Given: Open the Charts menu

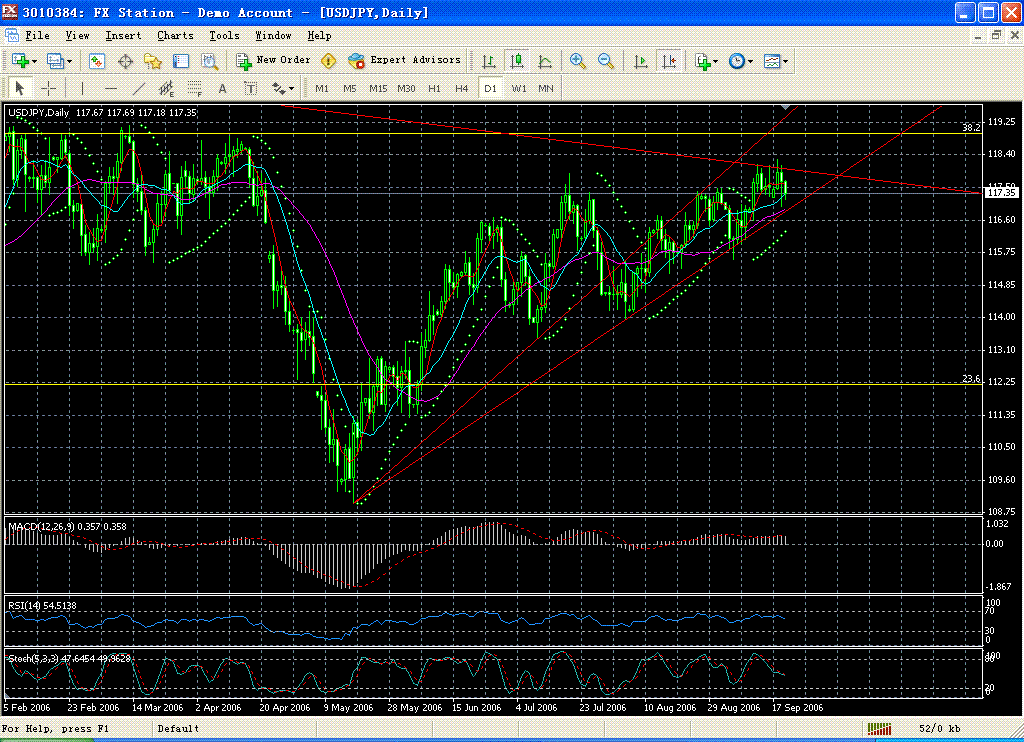Looking at the screenshot, I should [x=175, y=35].
